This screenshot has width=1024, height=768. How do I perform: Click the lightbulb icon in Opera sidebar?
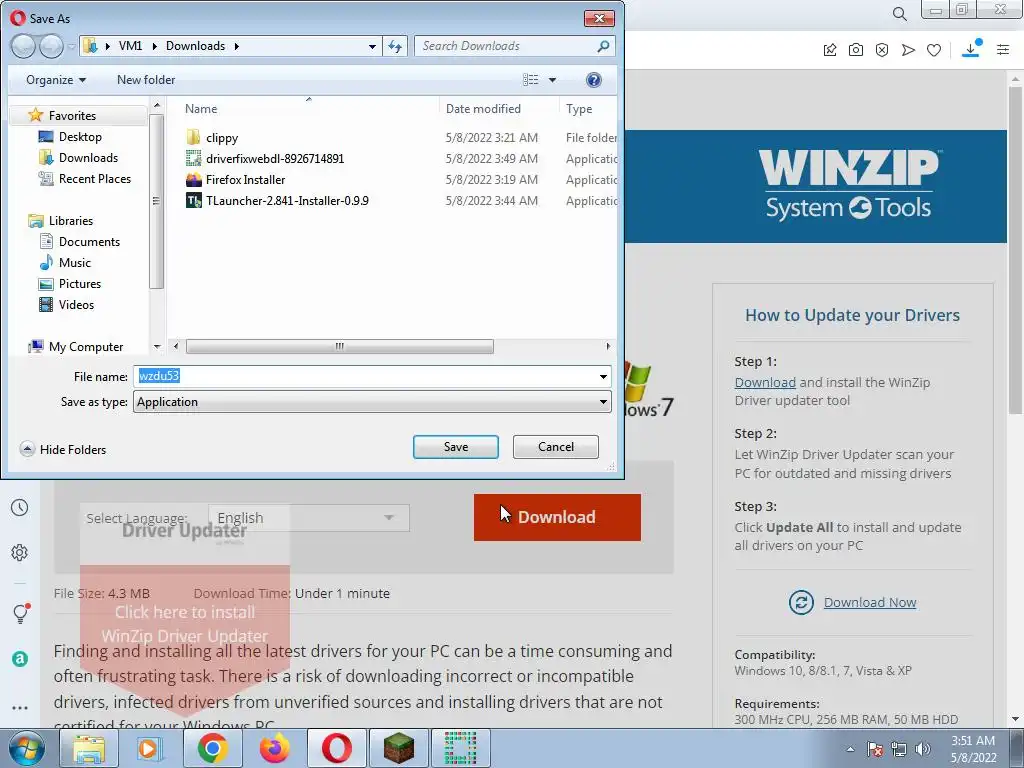pyautogui.click(x=21, y=613)
